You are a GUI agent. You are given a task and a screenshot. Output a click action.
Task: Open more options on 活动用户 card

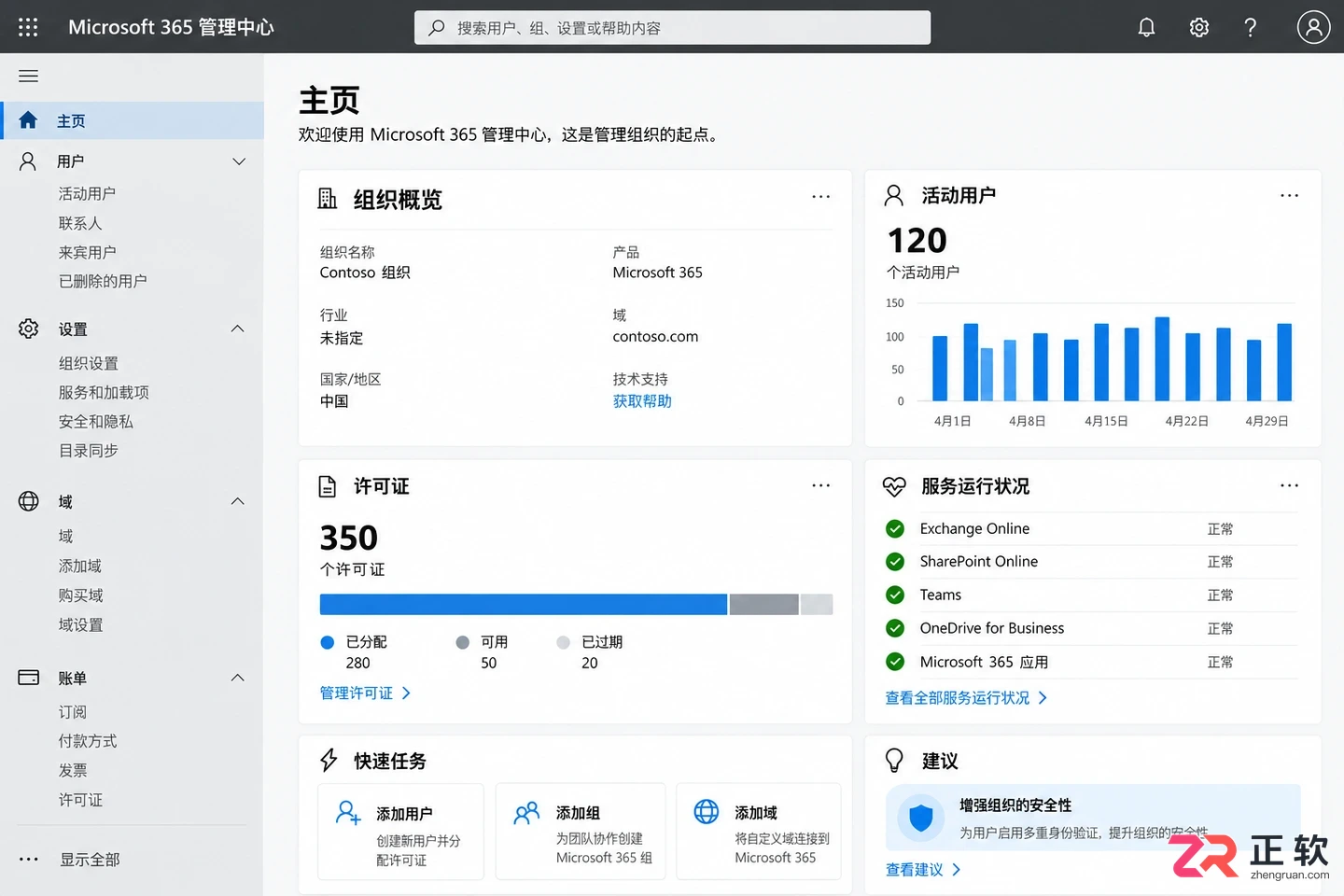(1289, 196)
